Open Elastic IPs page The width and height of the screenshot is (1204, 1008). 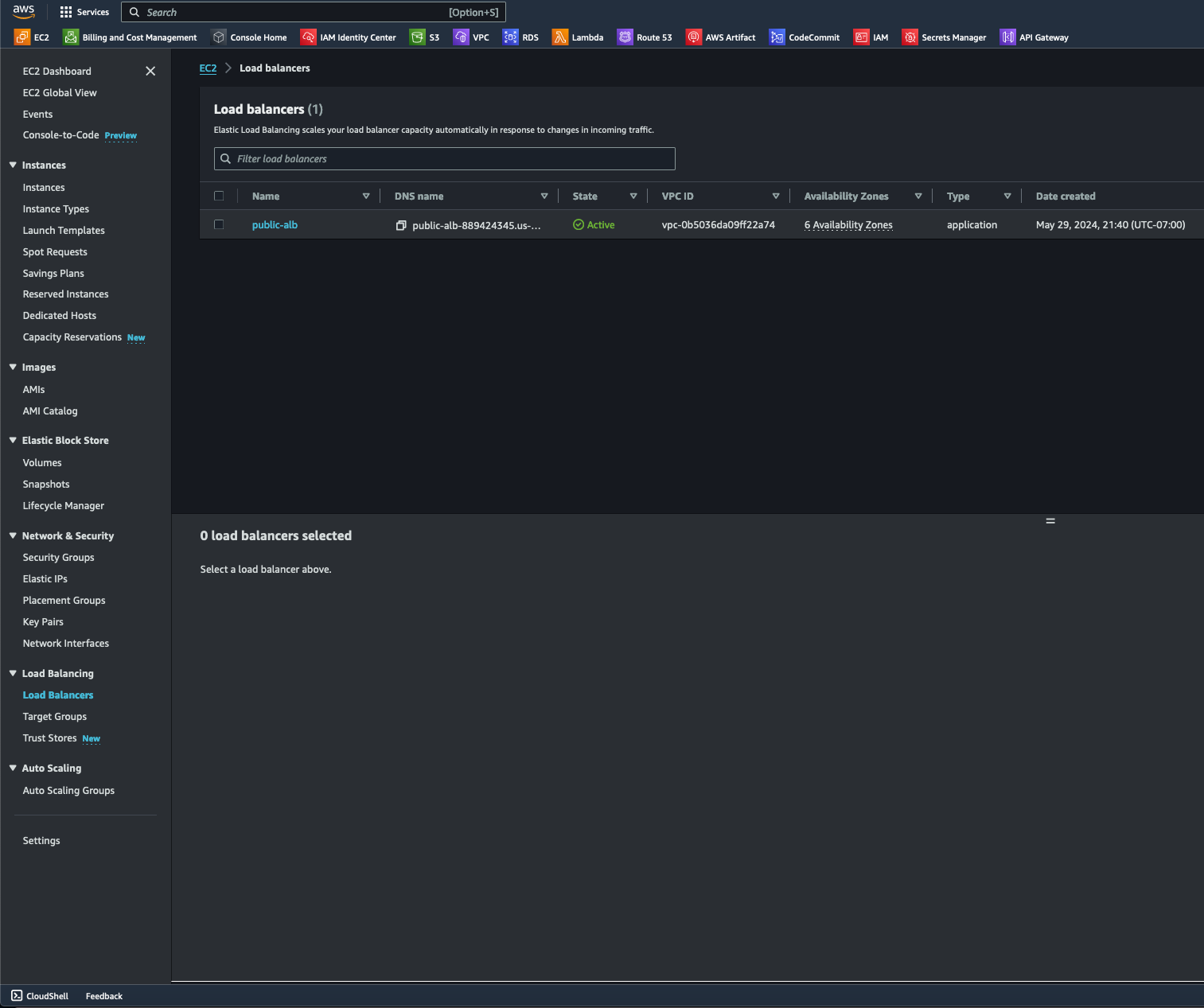pyautogui.click(x=45, y=579)
